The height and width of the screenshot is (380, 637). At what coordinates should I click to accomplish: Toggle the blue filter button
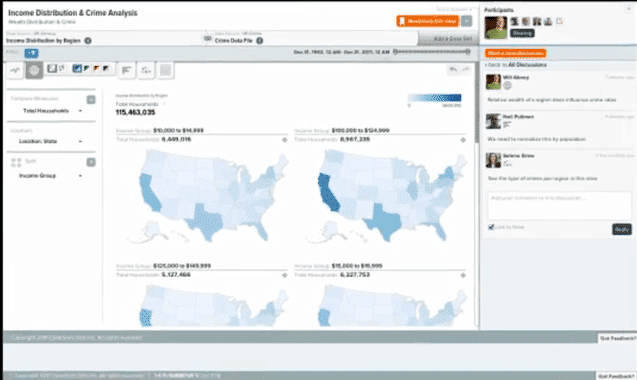31,53
